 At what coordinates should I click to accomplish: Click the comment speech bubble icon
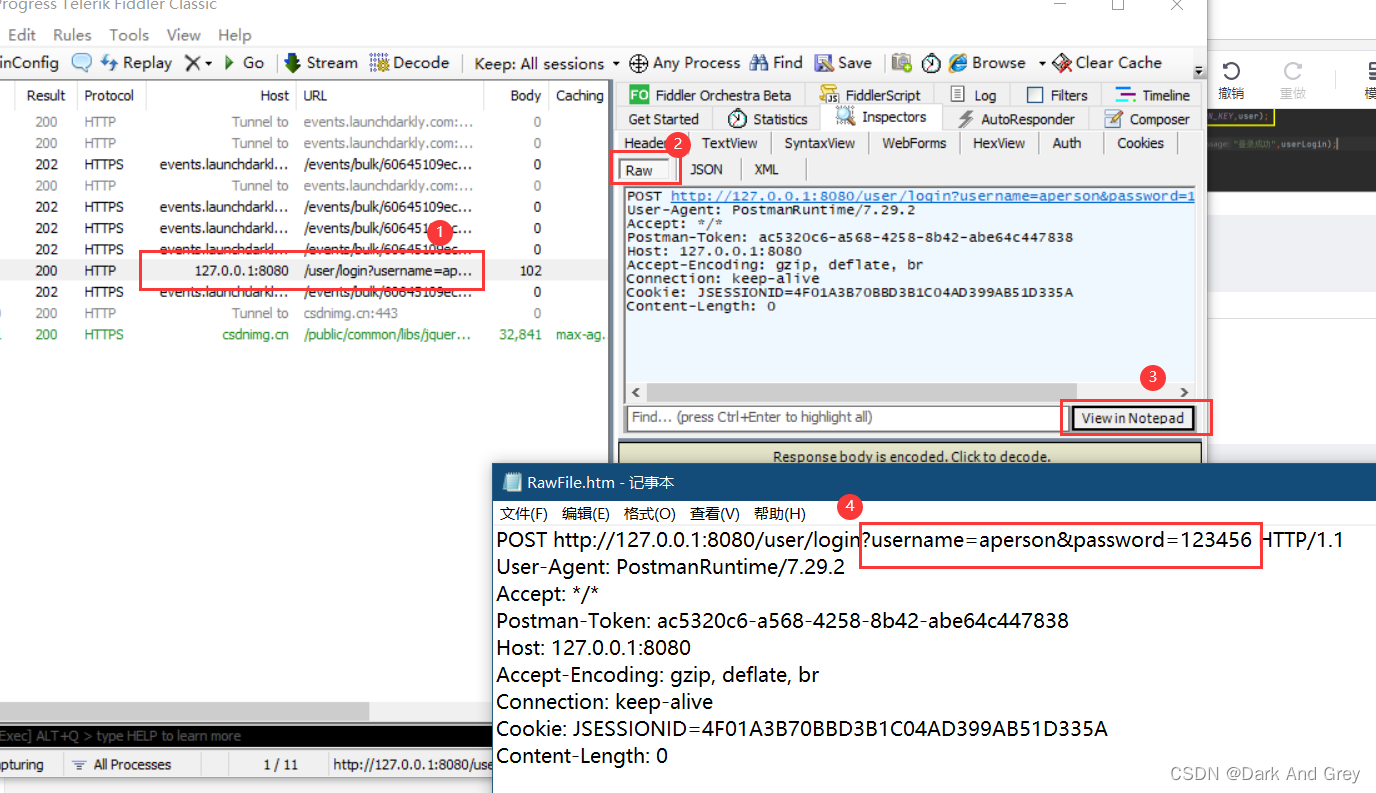[x=81, y=63]
